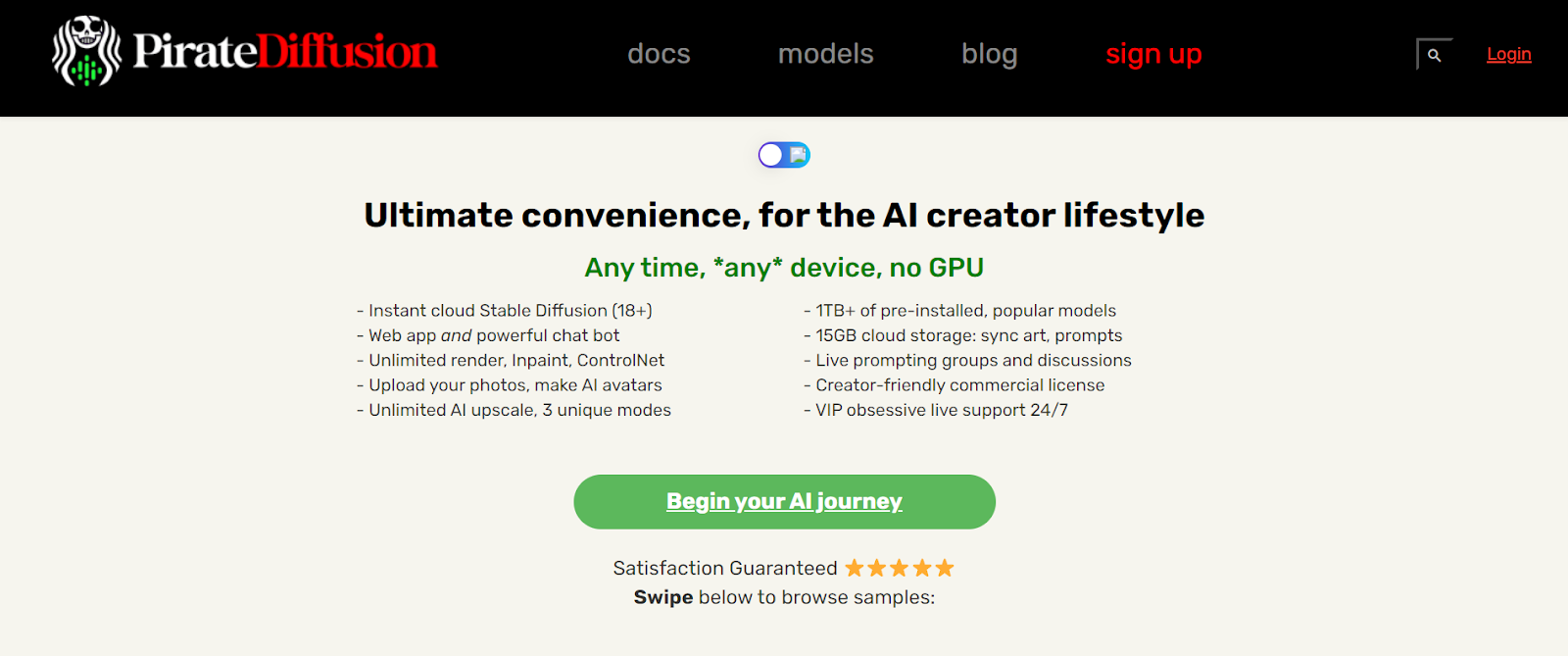Screen dimensions: 1568x656
Task: Click the Begin your AI journey button
Action: click(x=784, y=502)
